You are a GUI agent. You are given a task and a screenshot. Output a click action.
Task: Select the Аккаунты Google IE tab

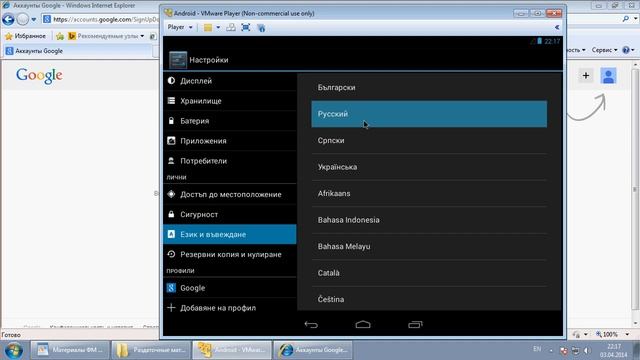(78, 51)
